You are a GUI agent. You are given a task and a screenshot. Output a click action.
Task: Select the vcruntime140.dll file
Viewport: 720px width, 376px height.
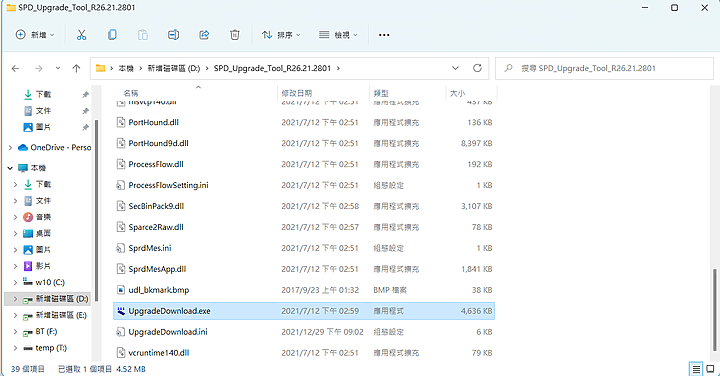click(x=304, y=353)
